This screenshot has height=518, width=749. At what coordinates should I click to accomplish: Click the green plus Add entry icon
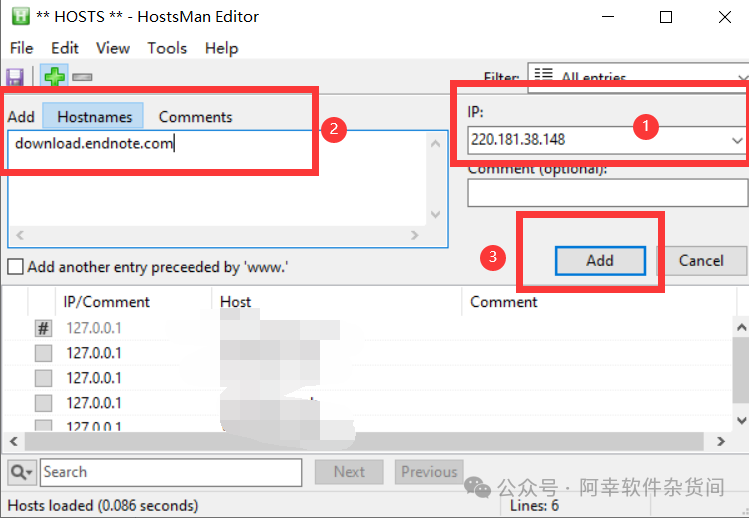pyautogui.click(x=53, y=77)
